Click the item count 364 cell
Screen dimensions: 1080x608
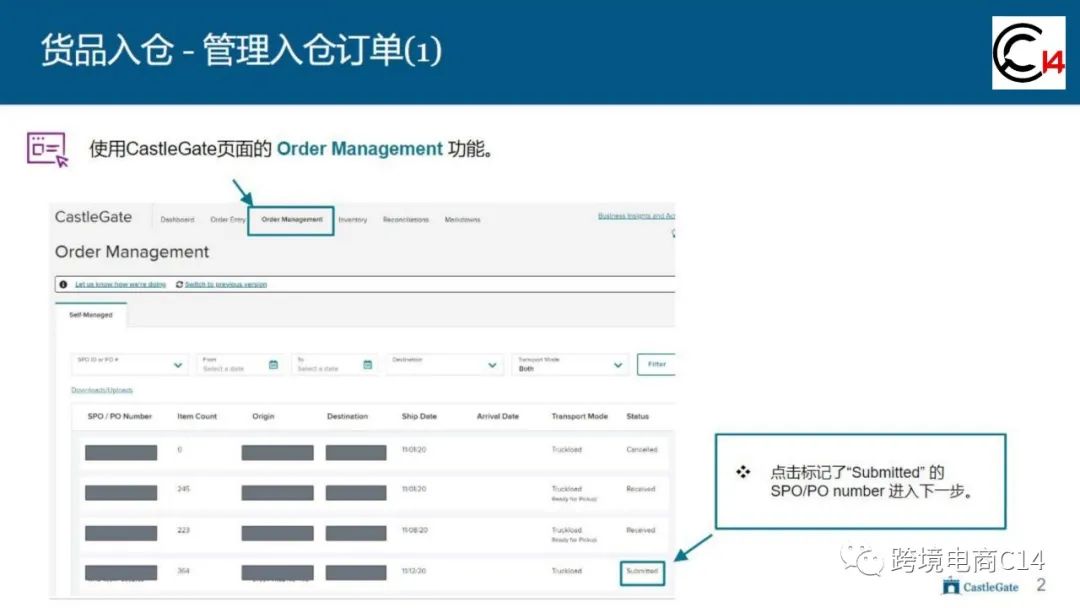tap(183, 571)
